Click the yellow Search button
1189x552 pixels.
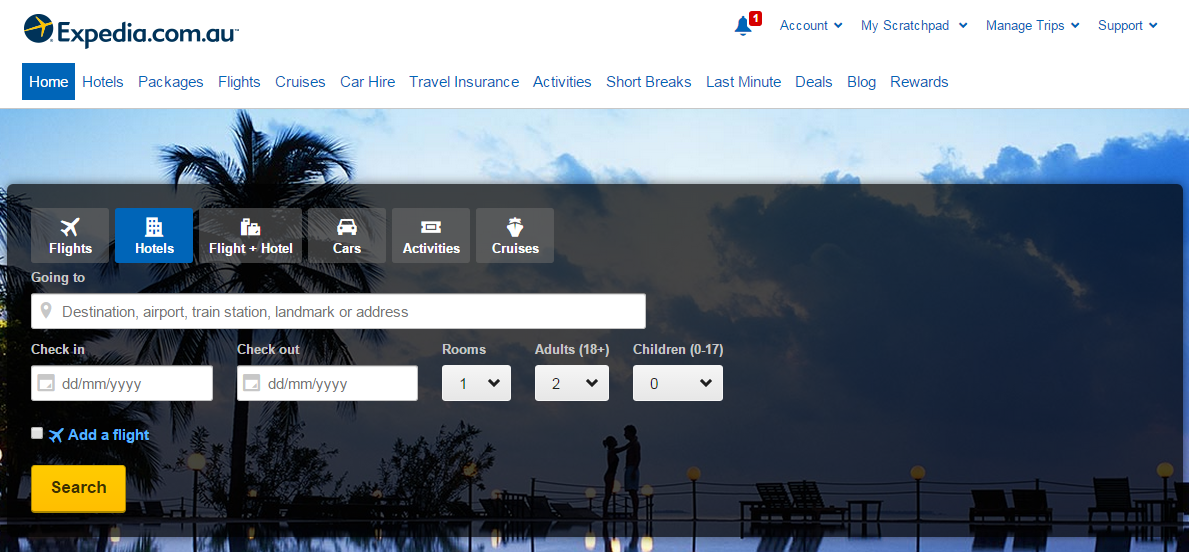[x=78, y=488]
